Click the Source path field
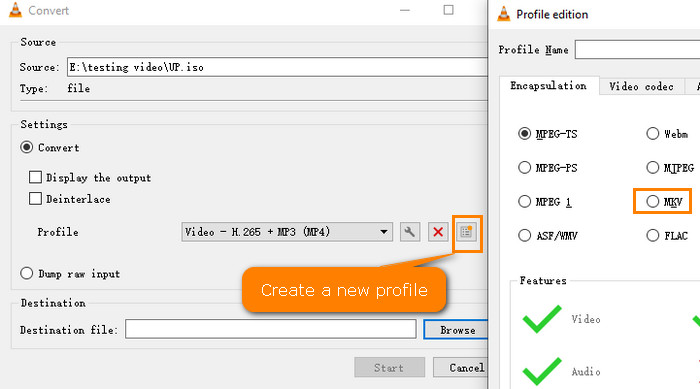This screenshot has width=700, height=389. point(277,67)
